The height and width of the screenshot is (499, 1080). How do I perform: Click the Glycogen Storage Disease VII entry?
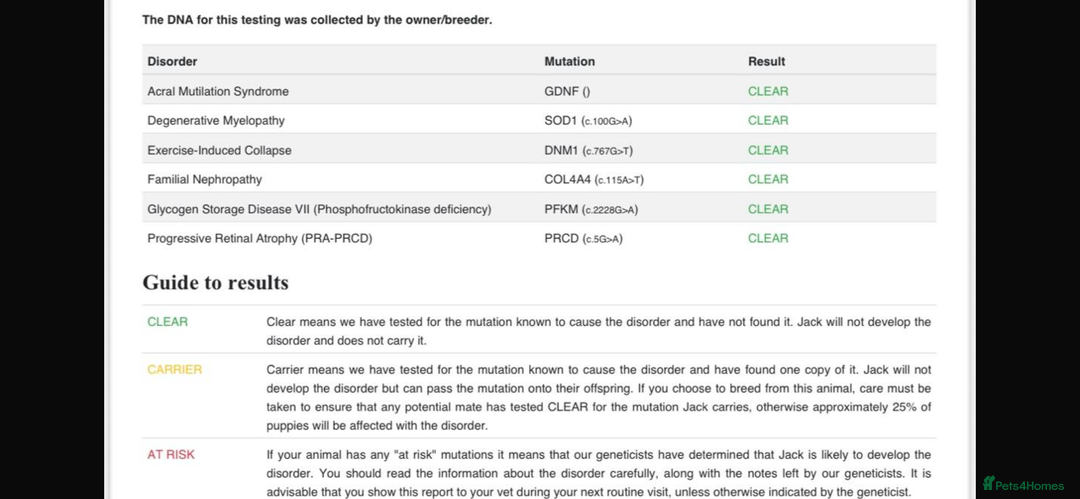click(319, 209)
